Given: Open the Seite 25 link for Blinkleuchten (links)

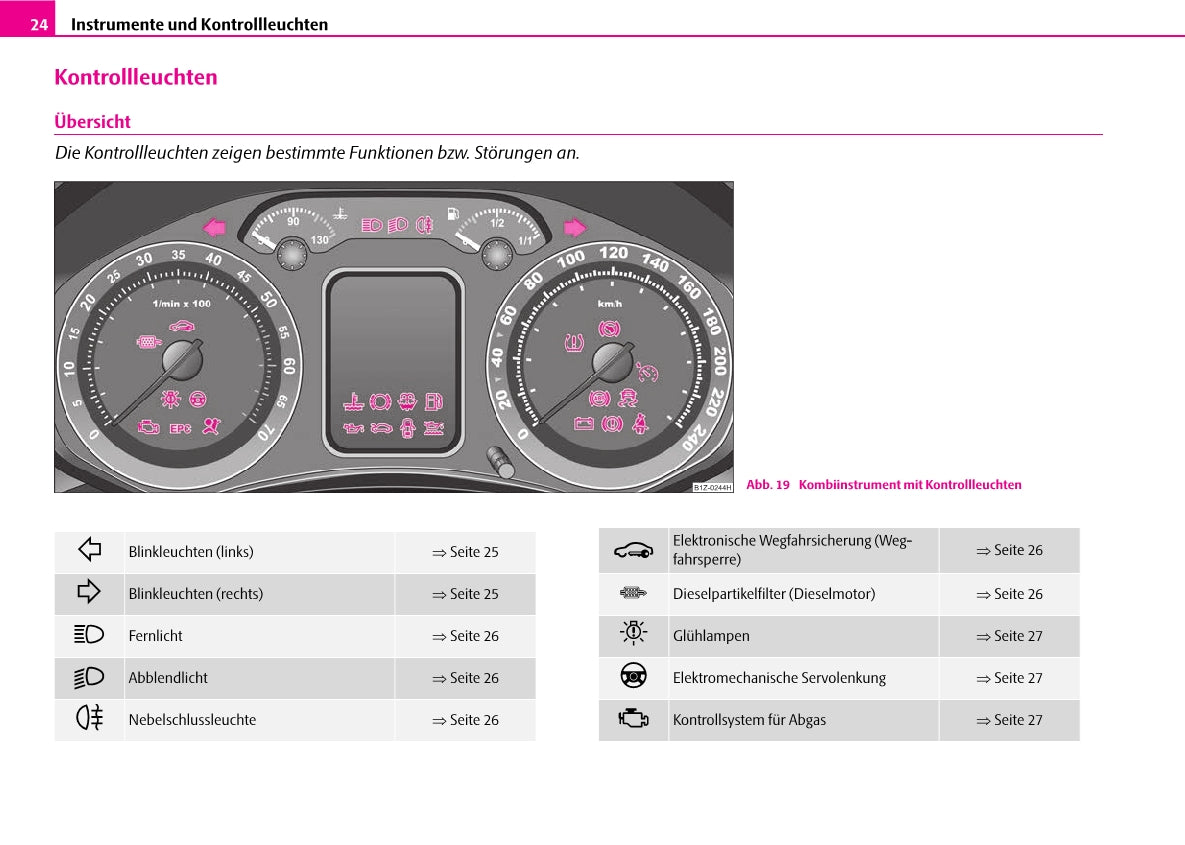Looking at the screenshot, I should (465, 552).
